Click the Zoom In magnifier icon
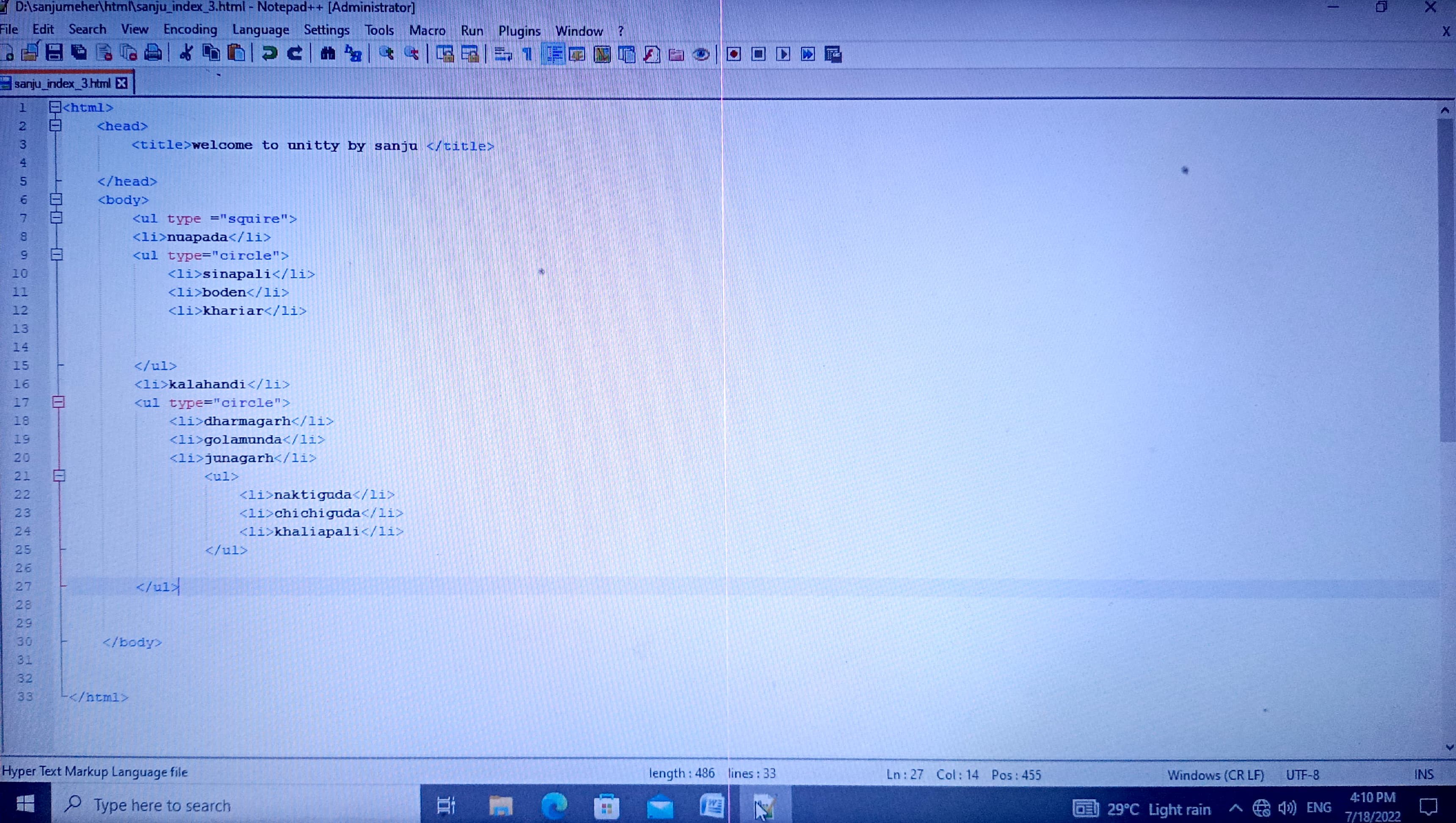This screenshot has height=823, width=1456. tap(386, 54)
